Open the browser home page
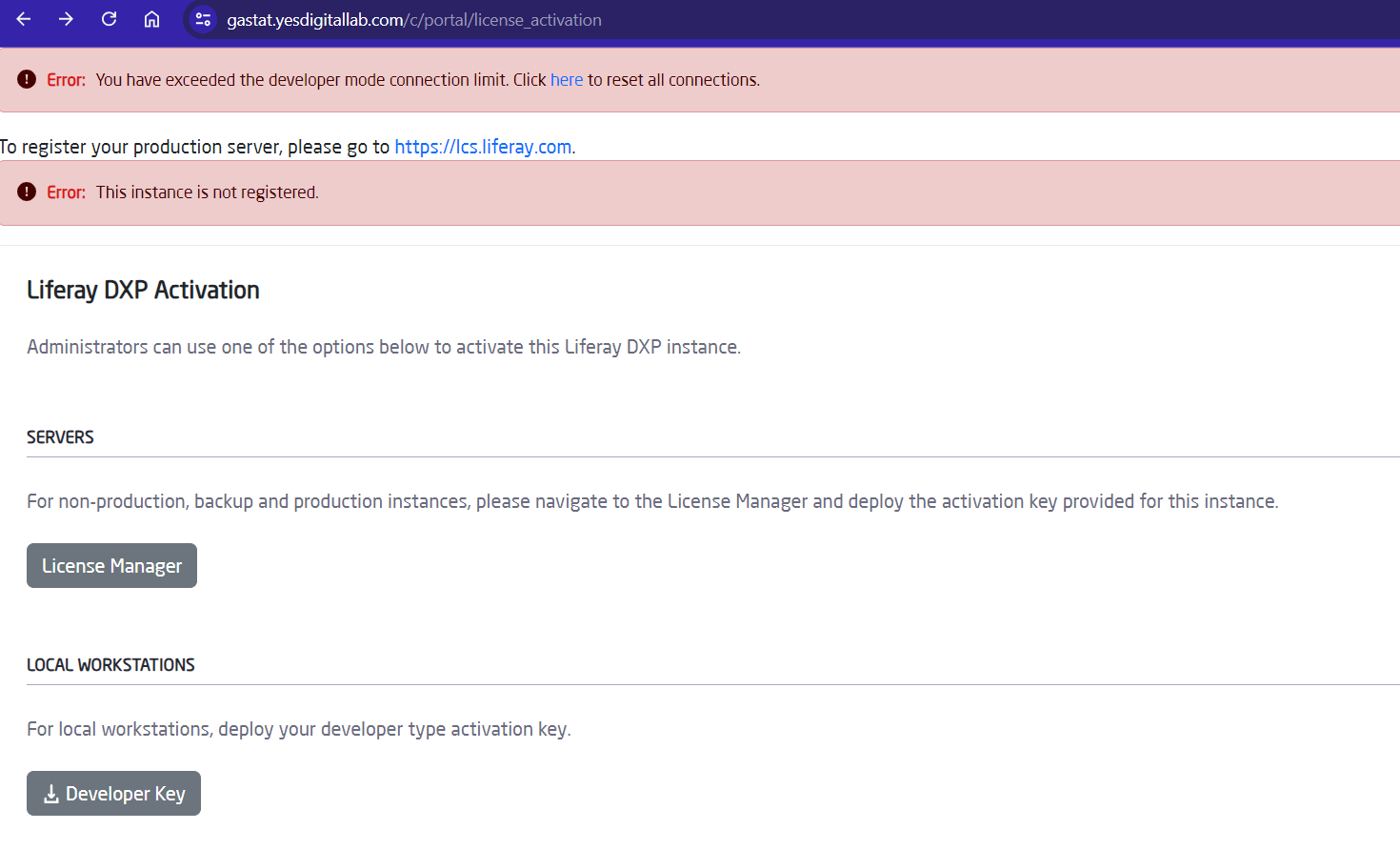1400x850 pixels. (151, 19)
